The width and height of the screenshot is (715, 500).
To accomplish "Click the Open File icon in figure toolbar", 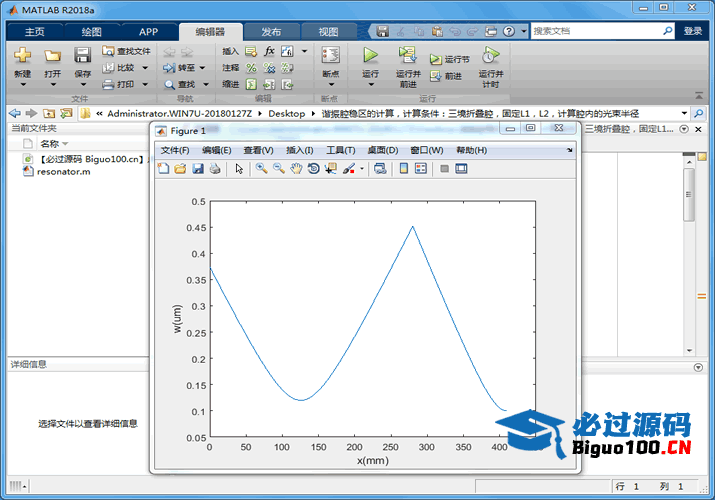I will [x=181, y=169].
